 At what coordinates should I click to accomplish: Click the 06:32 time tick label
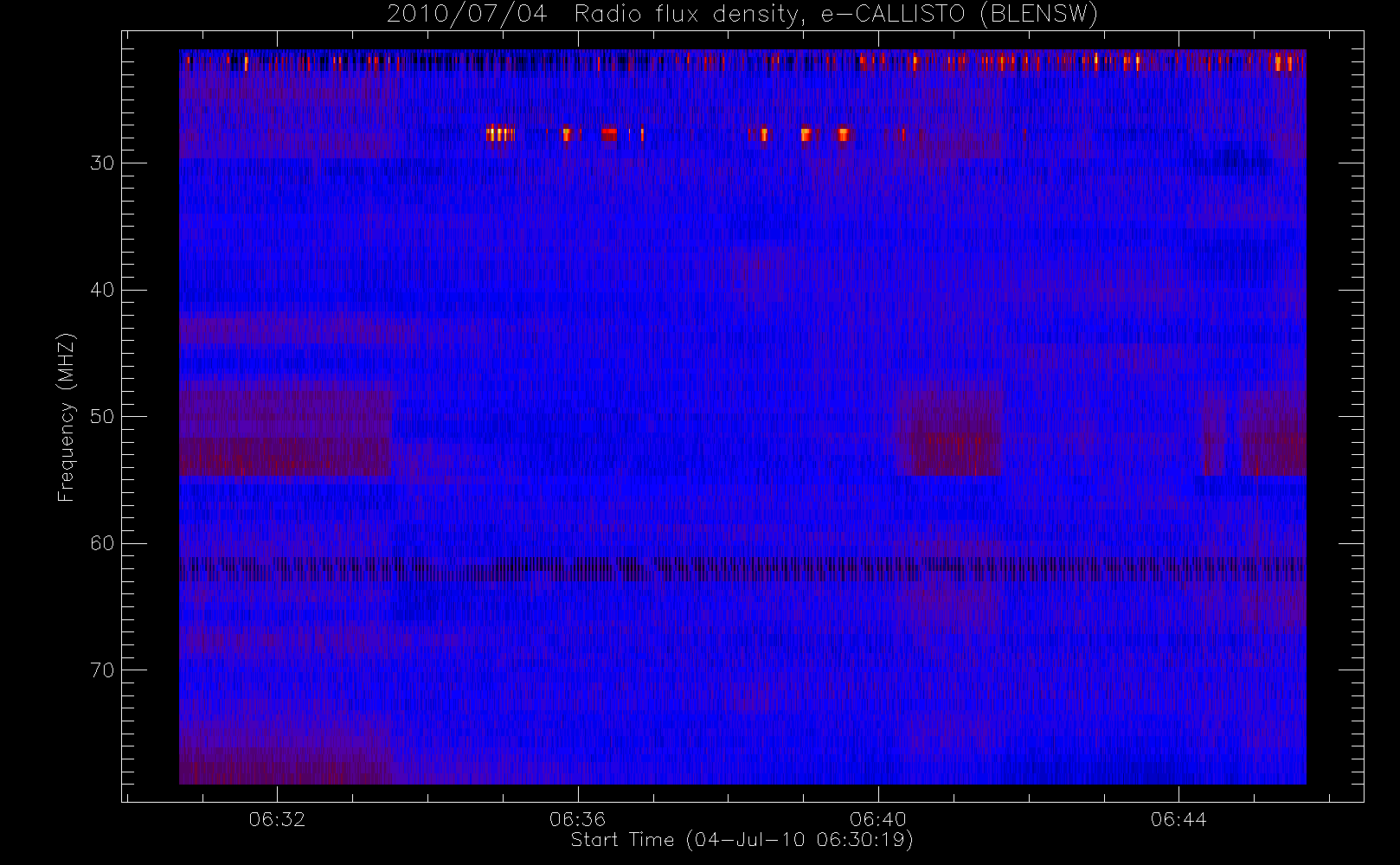pyautogui.click(x=277, y=819)
